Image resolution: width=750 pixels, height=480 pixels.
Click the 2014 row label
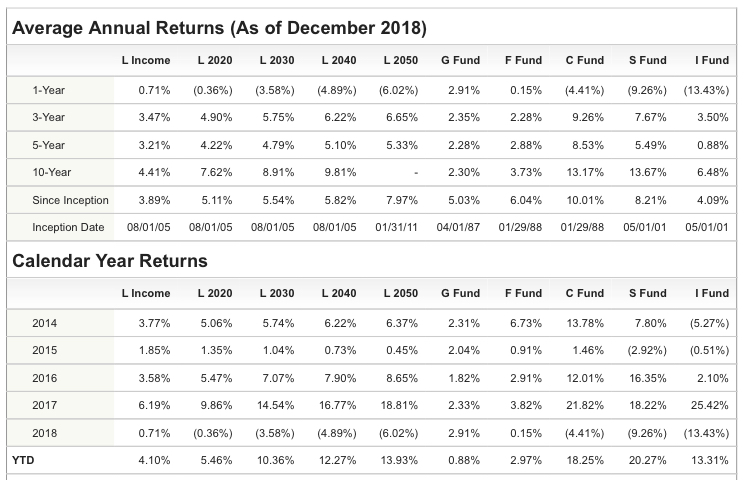tap(45, 323)
